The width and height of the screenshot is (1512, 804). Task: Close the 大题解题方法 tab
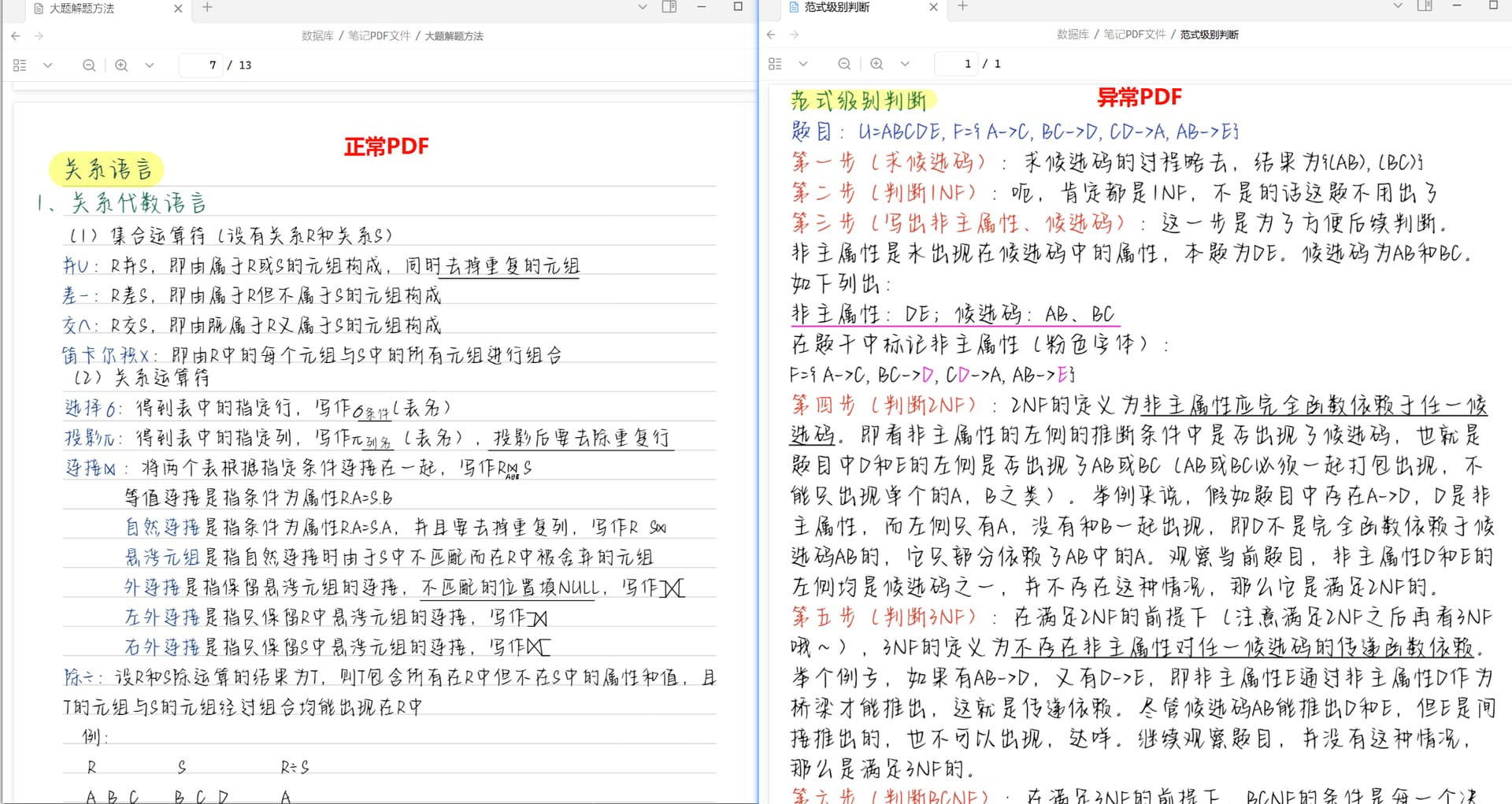(178, 8)
